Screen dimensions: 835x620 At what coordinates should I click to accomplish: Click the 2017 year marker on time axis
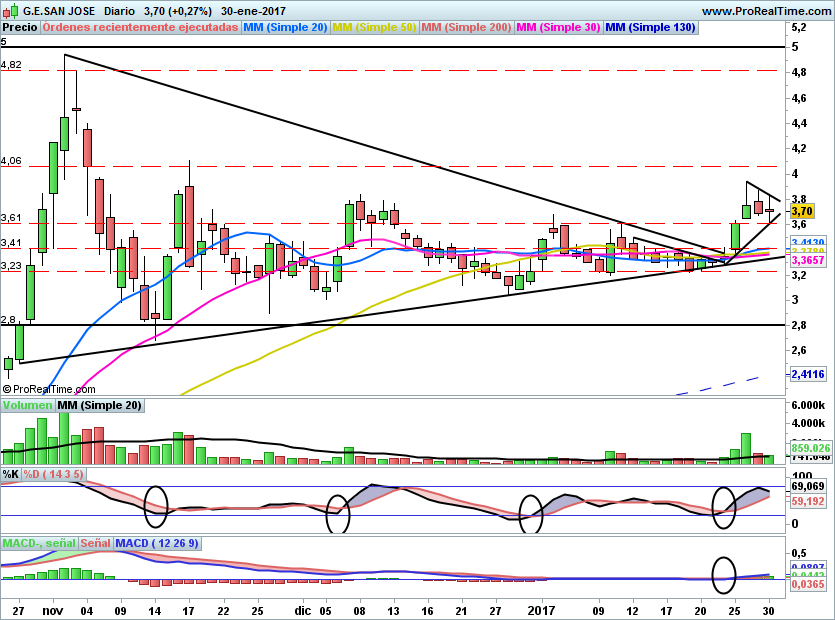pyautogui.click(x=542, y=610)
